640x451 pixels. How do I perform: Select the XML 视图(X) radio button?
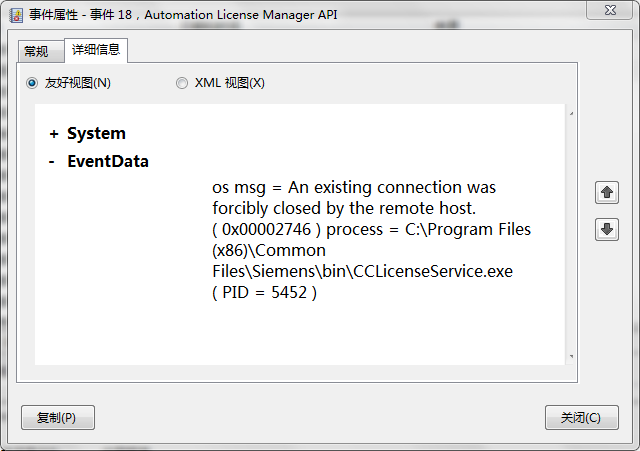point(182,83)
